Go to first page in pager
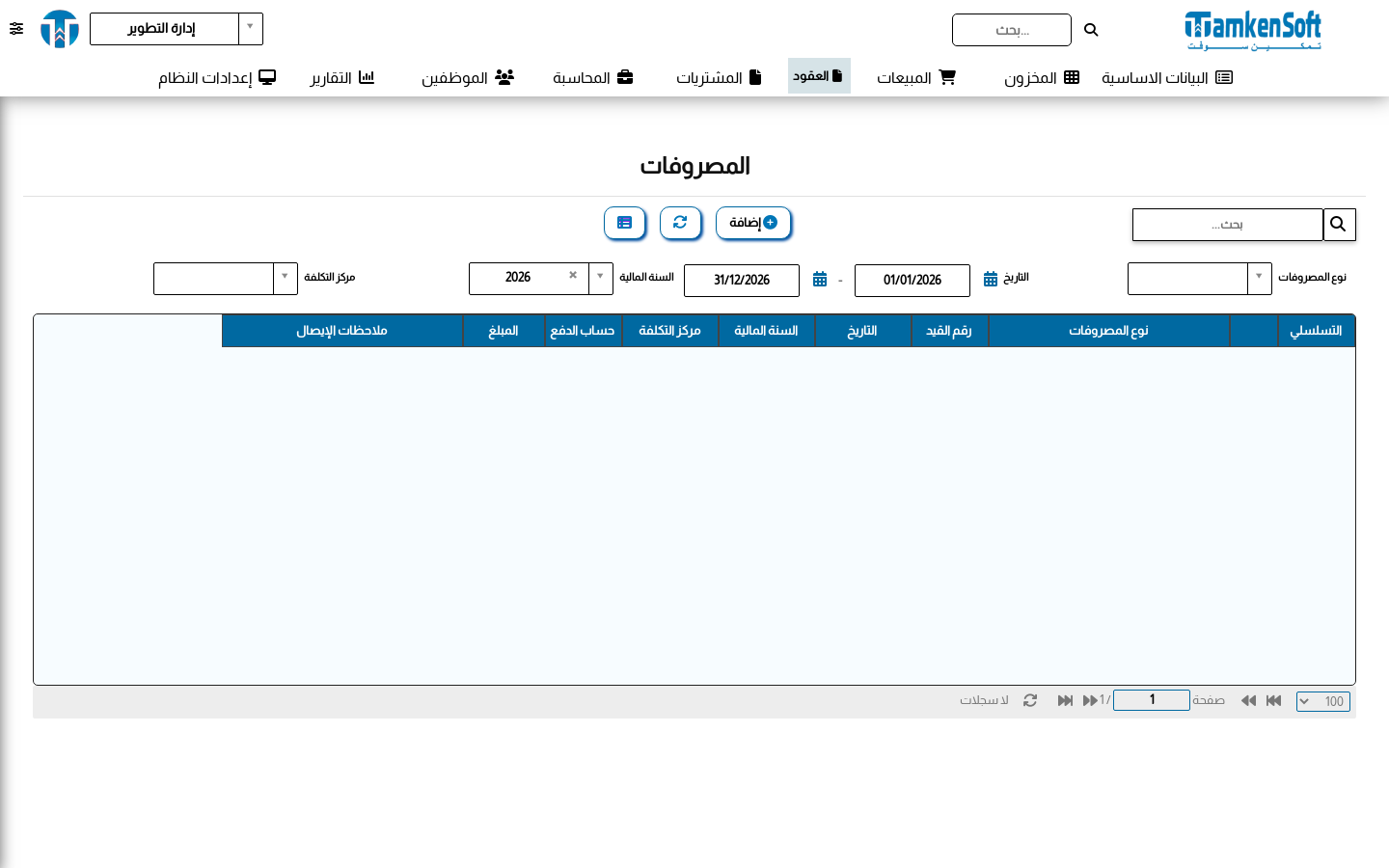Image resolution: width=1389 pixels, height=868 pixels. click(x=1273, y=700)
